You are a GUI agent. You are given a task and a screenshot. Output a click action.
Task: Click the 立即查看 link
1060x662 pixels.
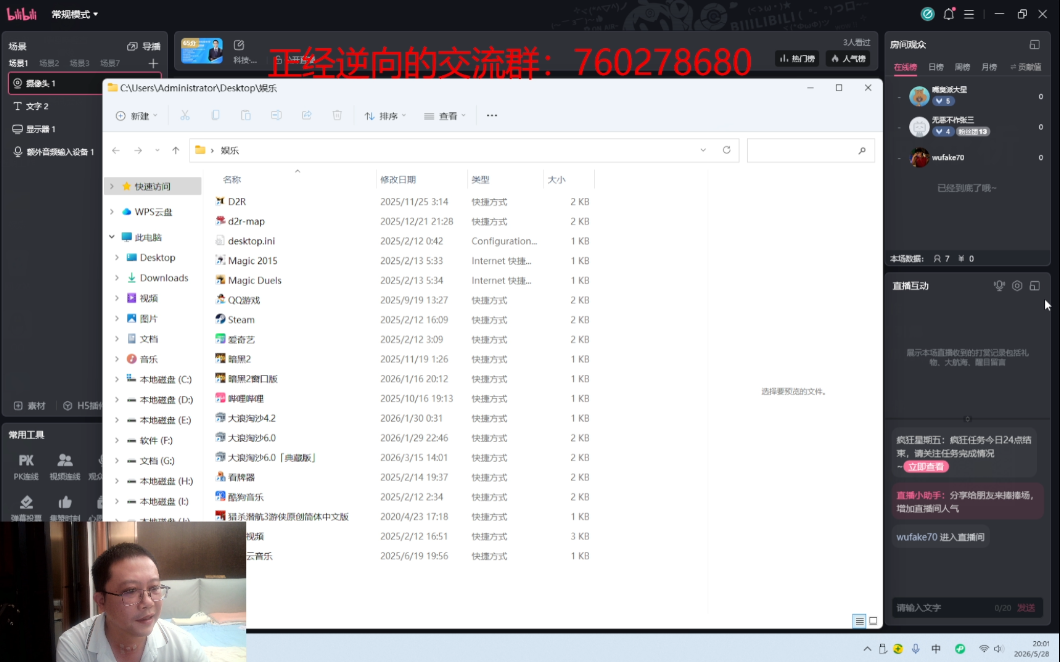point(925,467)
